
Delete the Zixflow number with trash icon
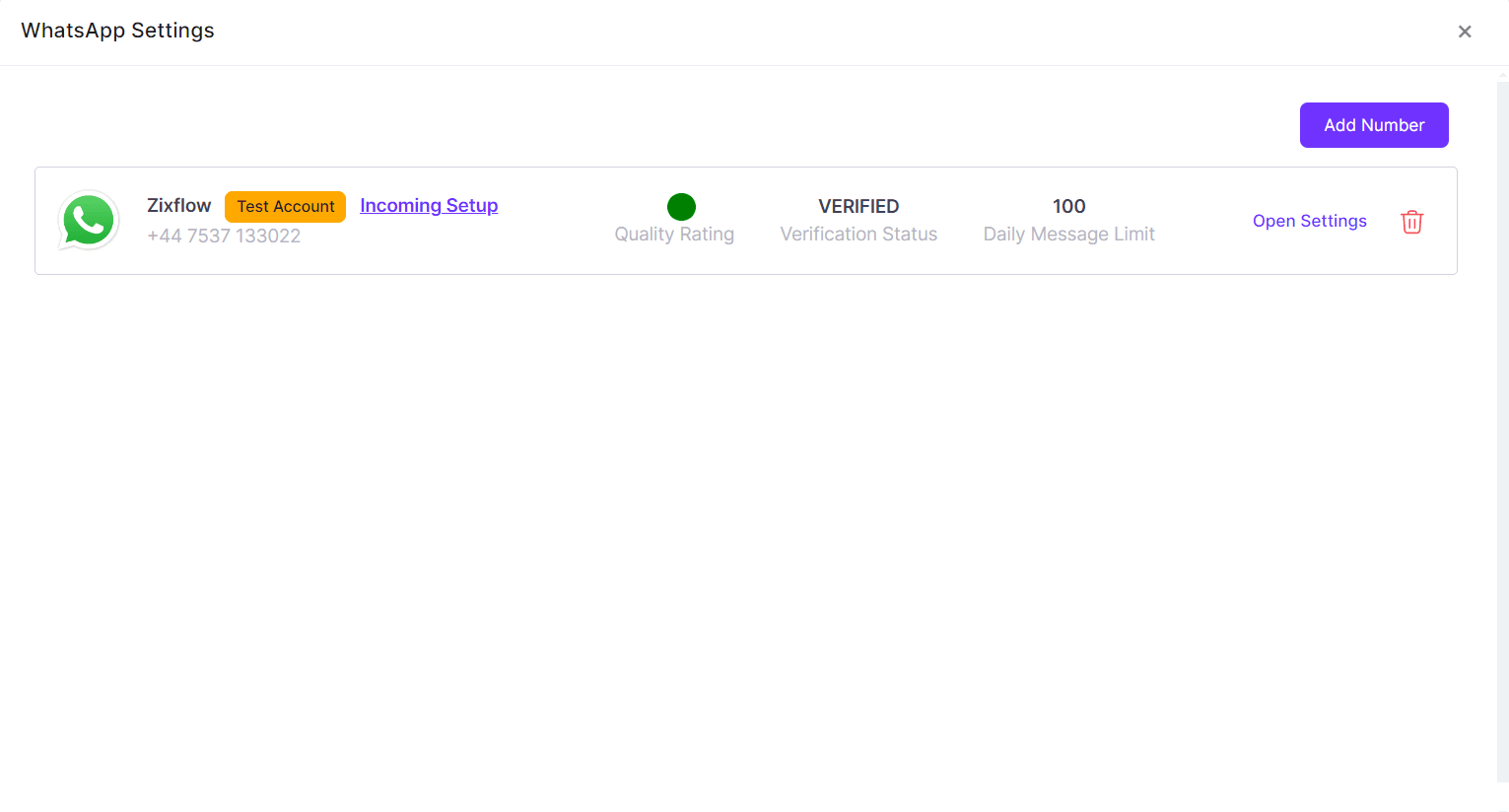click(x=1411, y=222)
